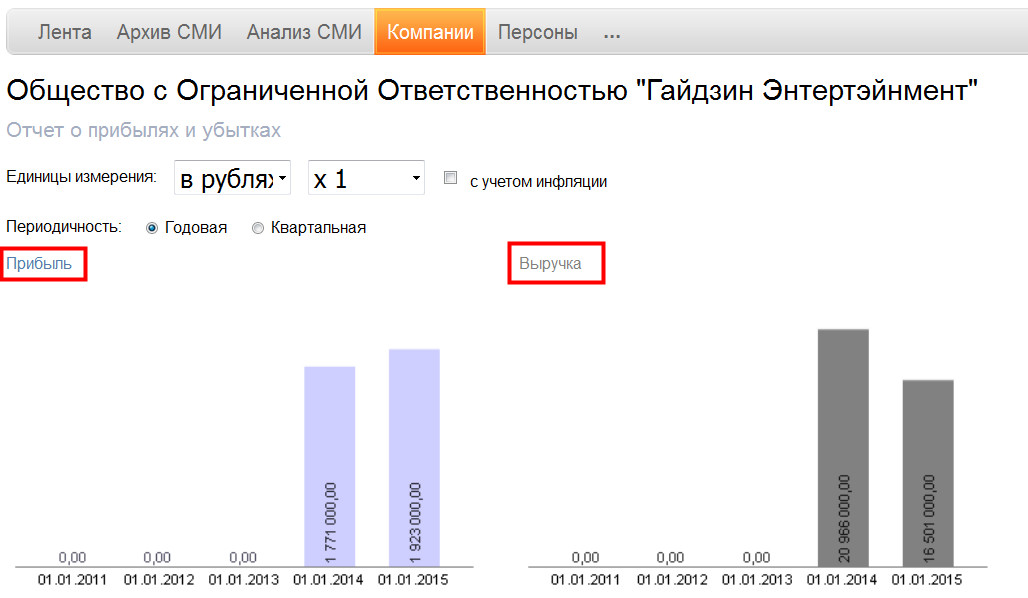
Task: Switch to the Архив СМИ tab
Action: [x=169, y=31]
